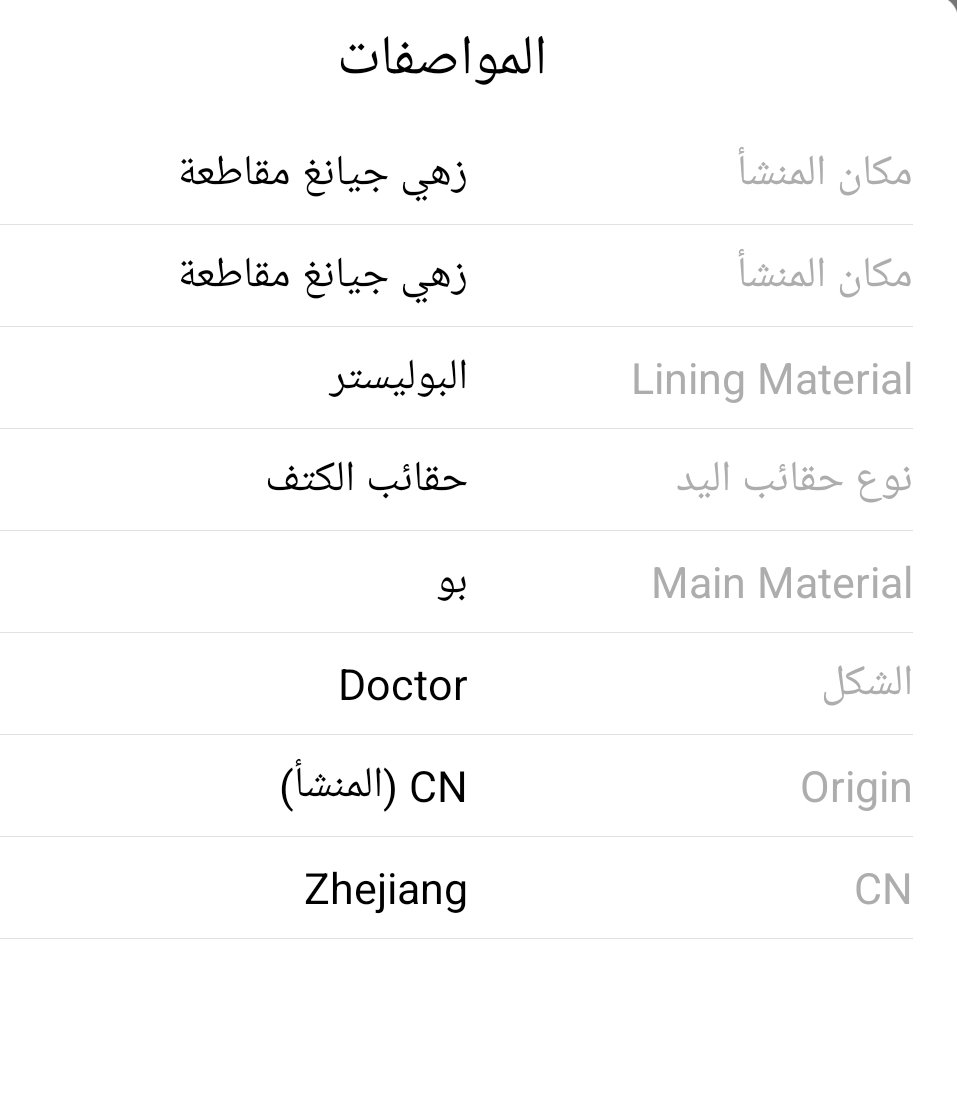
Task: Select the topmost مكان المنشأ label
Action: click(825, 171)
